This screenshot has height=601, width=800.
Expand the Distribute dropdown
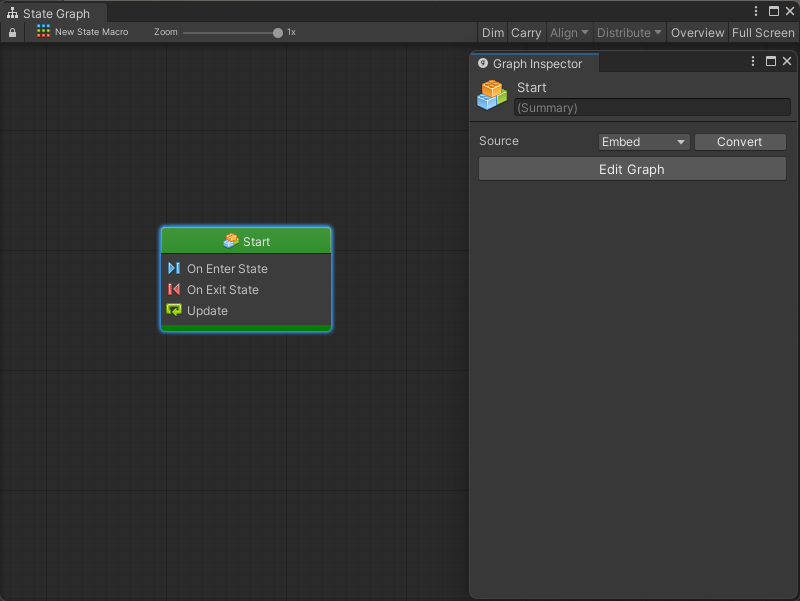pyautogui.click(x=629, y=33)
